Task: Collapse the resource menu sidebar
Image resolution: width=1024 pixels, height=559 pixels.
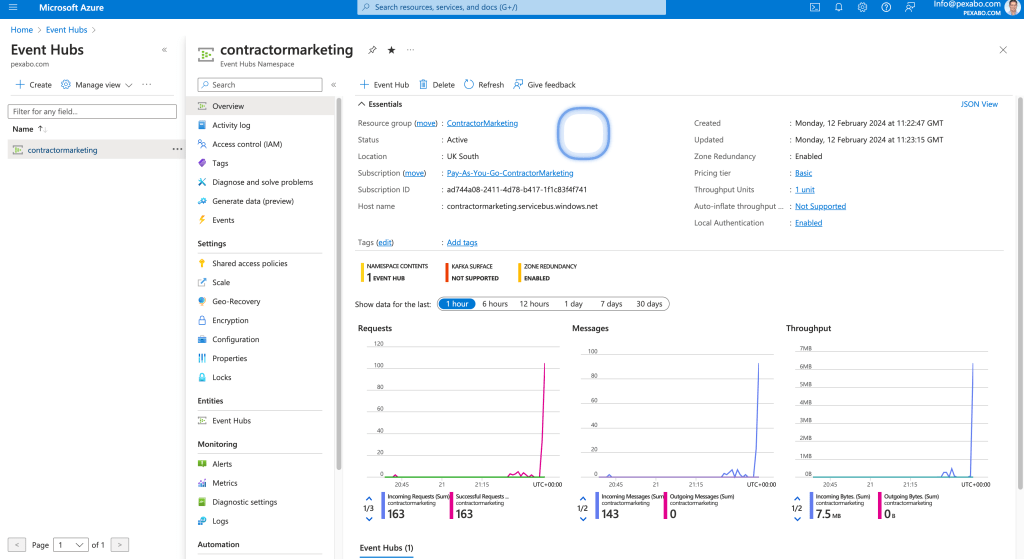Action: pos(334,85)
